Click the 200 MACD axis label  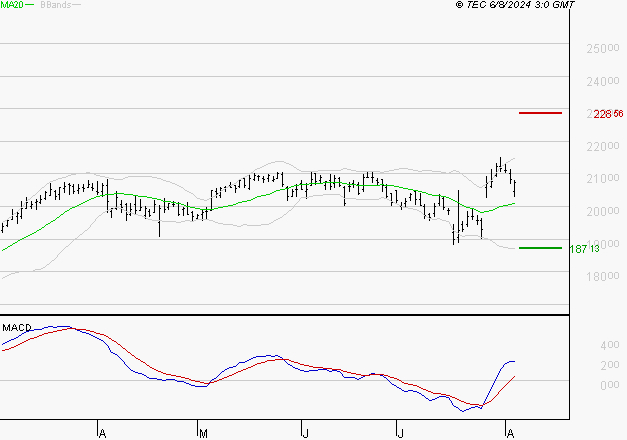(610, 365)
